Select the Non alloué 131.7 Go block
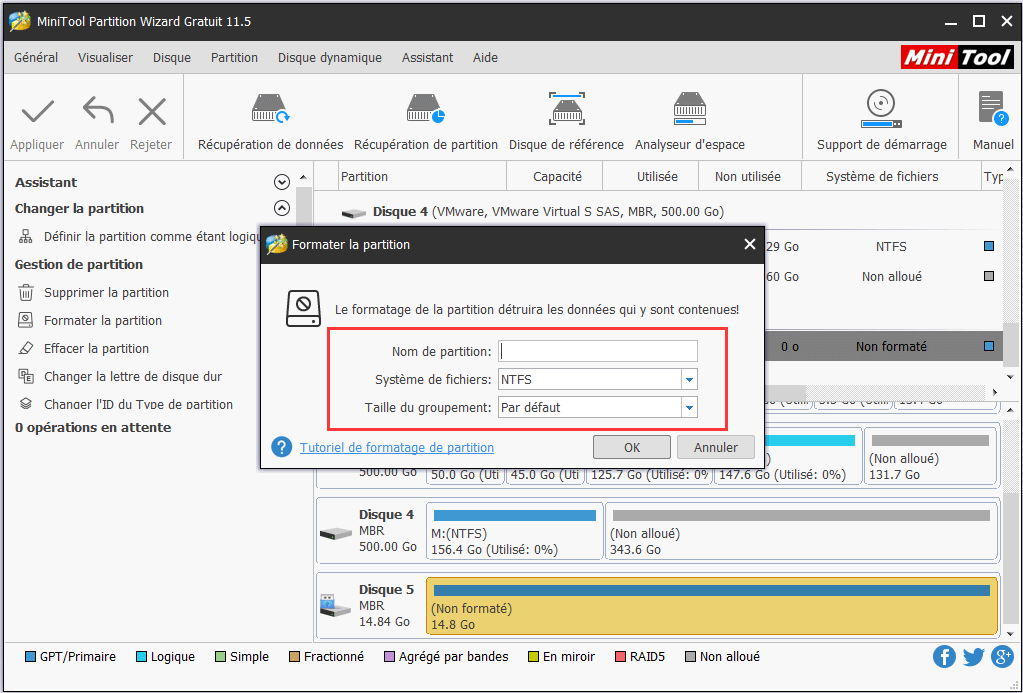Viewport: 1023px width, 693px height. pos(931,456)
